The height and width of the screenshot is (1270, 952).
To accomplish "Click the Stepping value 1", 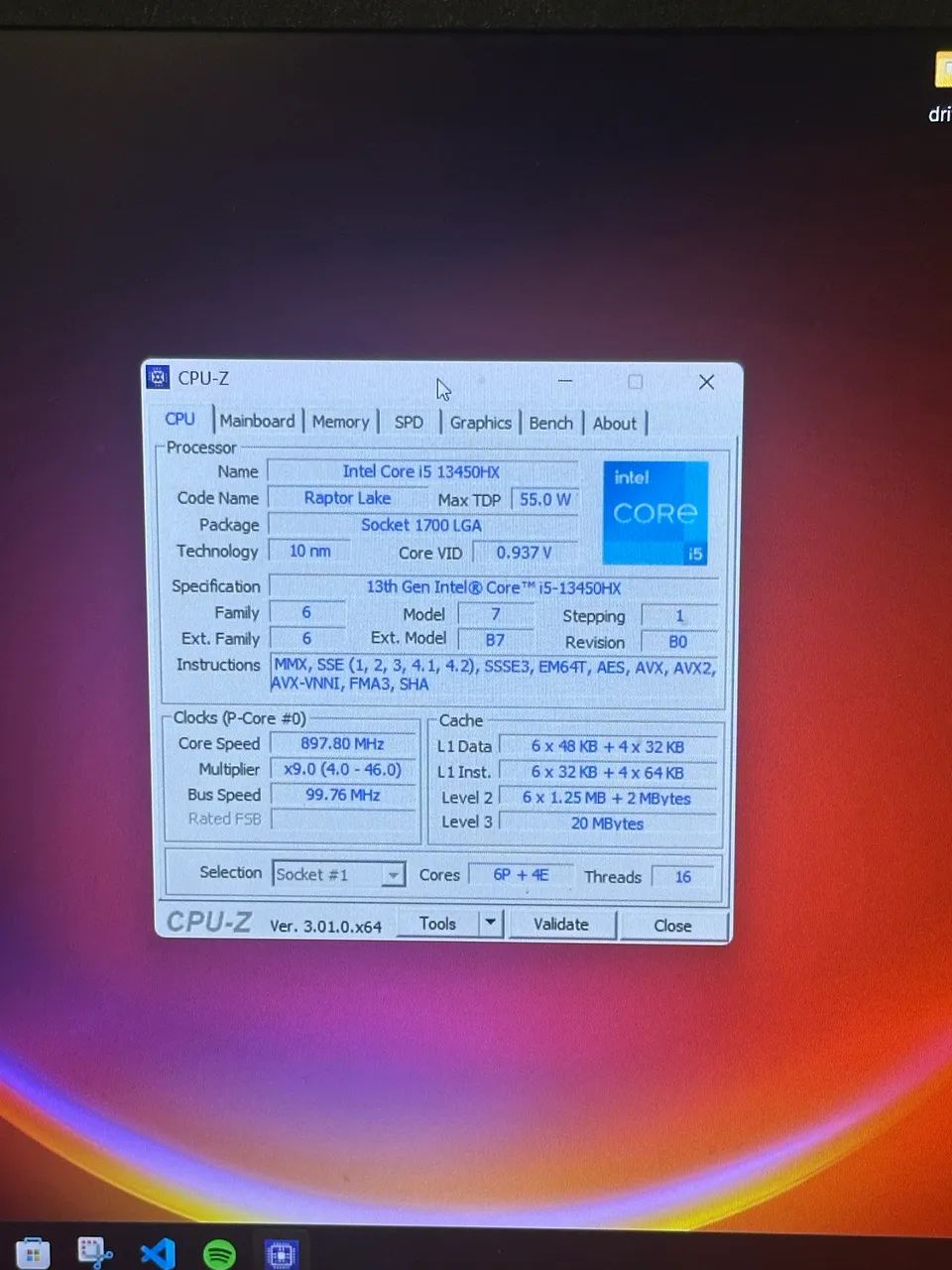I will click(x=679, y=616).
